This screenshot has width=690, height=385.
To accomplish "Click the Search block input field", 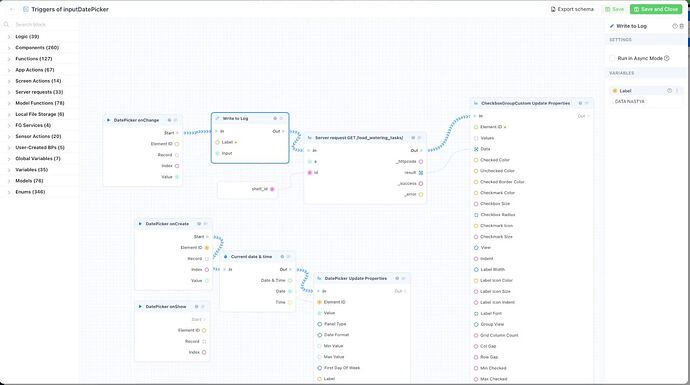I will coord(42,25).
